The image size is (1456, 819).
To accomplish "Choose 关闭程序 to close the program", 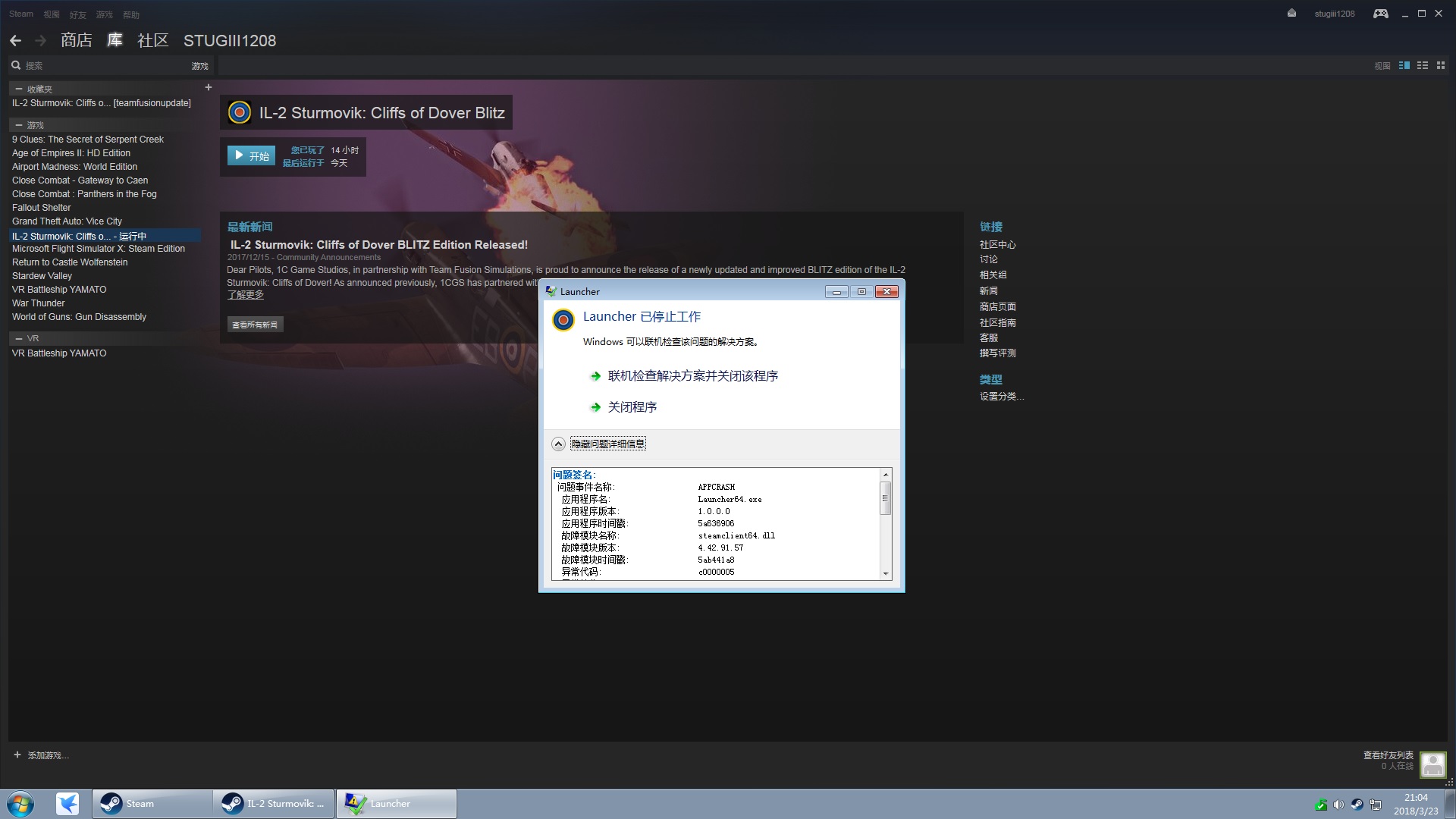I will pos(632,407).
